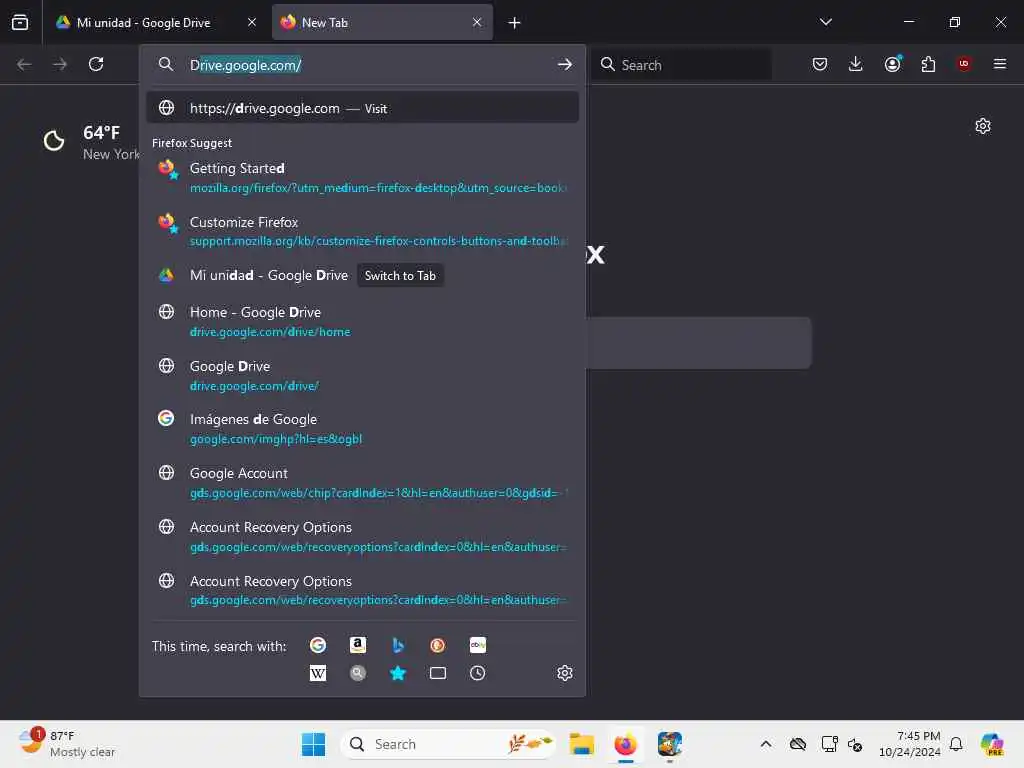Open Home - Google Drive suggestion

coord(362,321)
